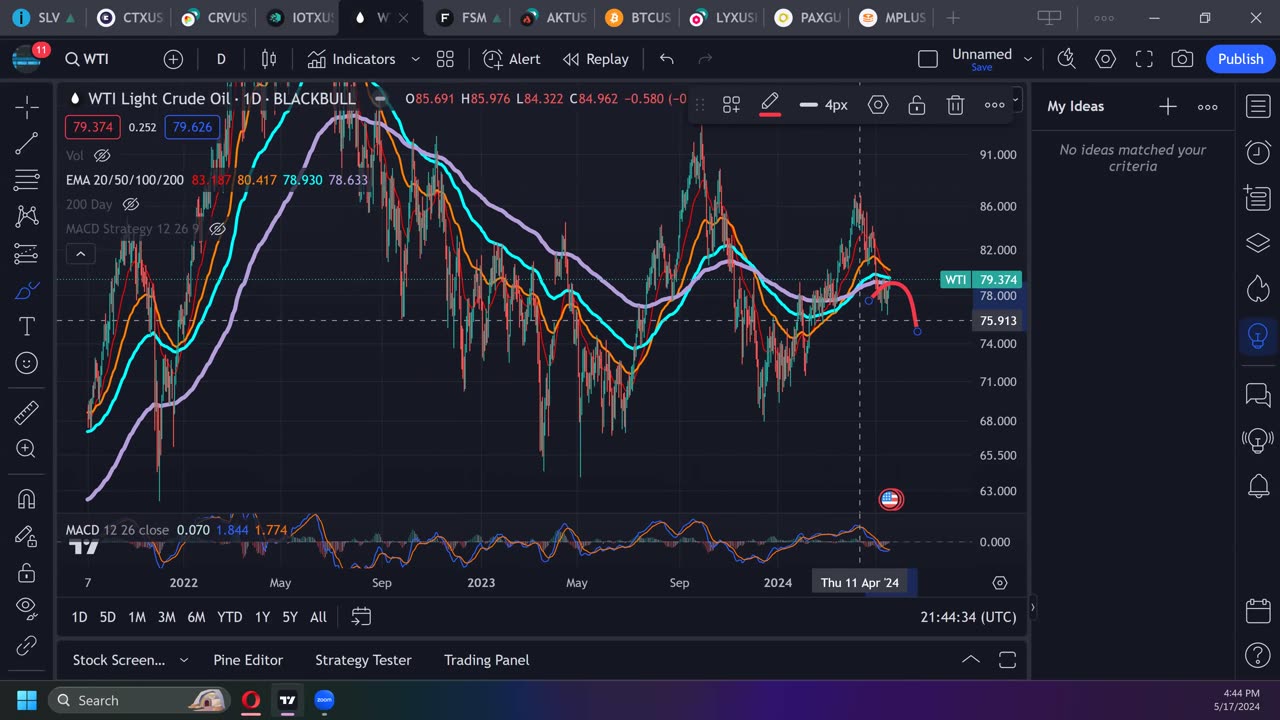This screenshot has width=1280, height=720.
Task: Hide all drawings with eye icon
Action: (x=27, y=609)
